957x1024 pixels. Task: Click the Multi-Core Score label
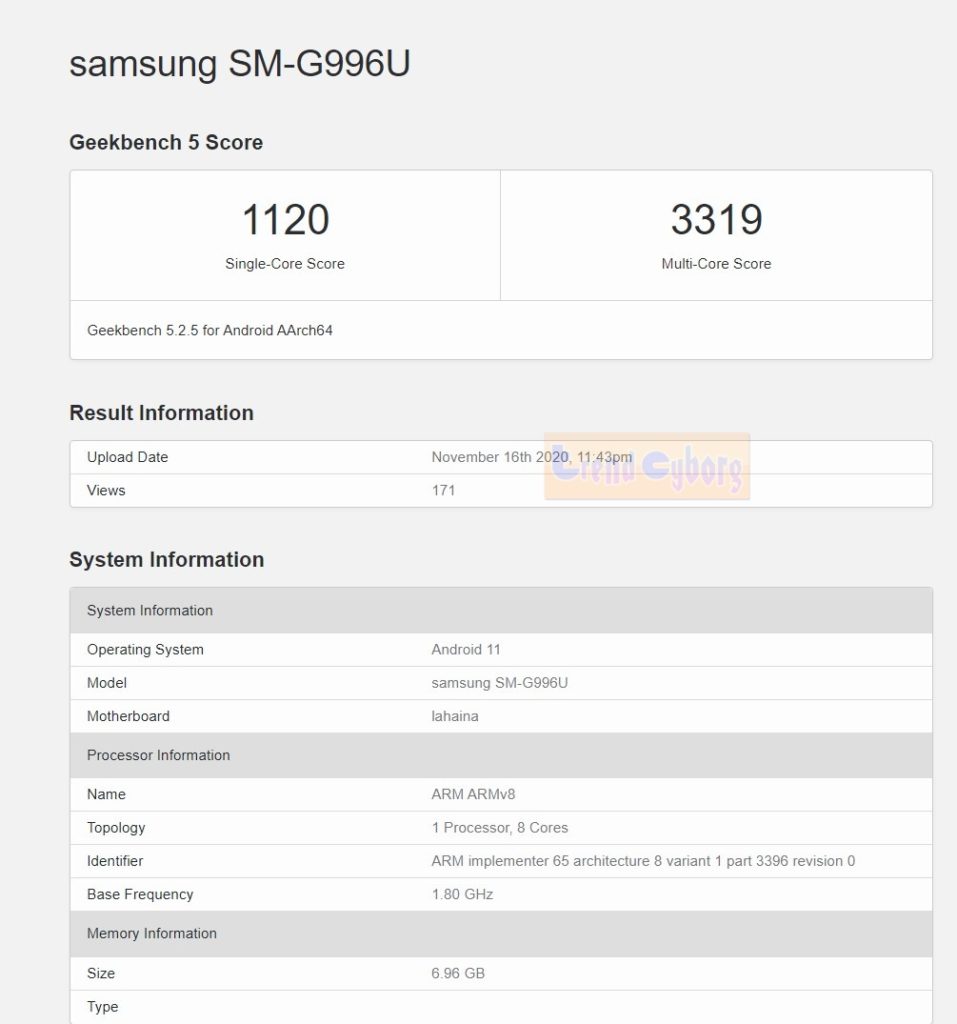coord(714,264)
